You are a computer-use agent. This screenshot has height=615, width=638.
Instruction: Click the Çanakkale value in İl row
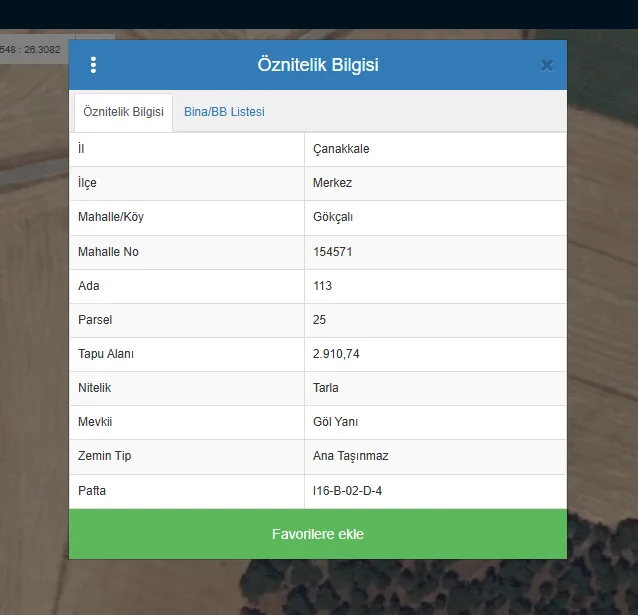tap(341, 149)
